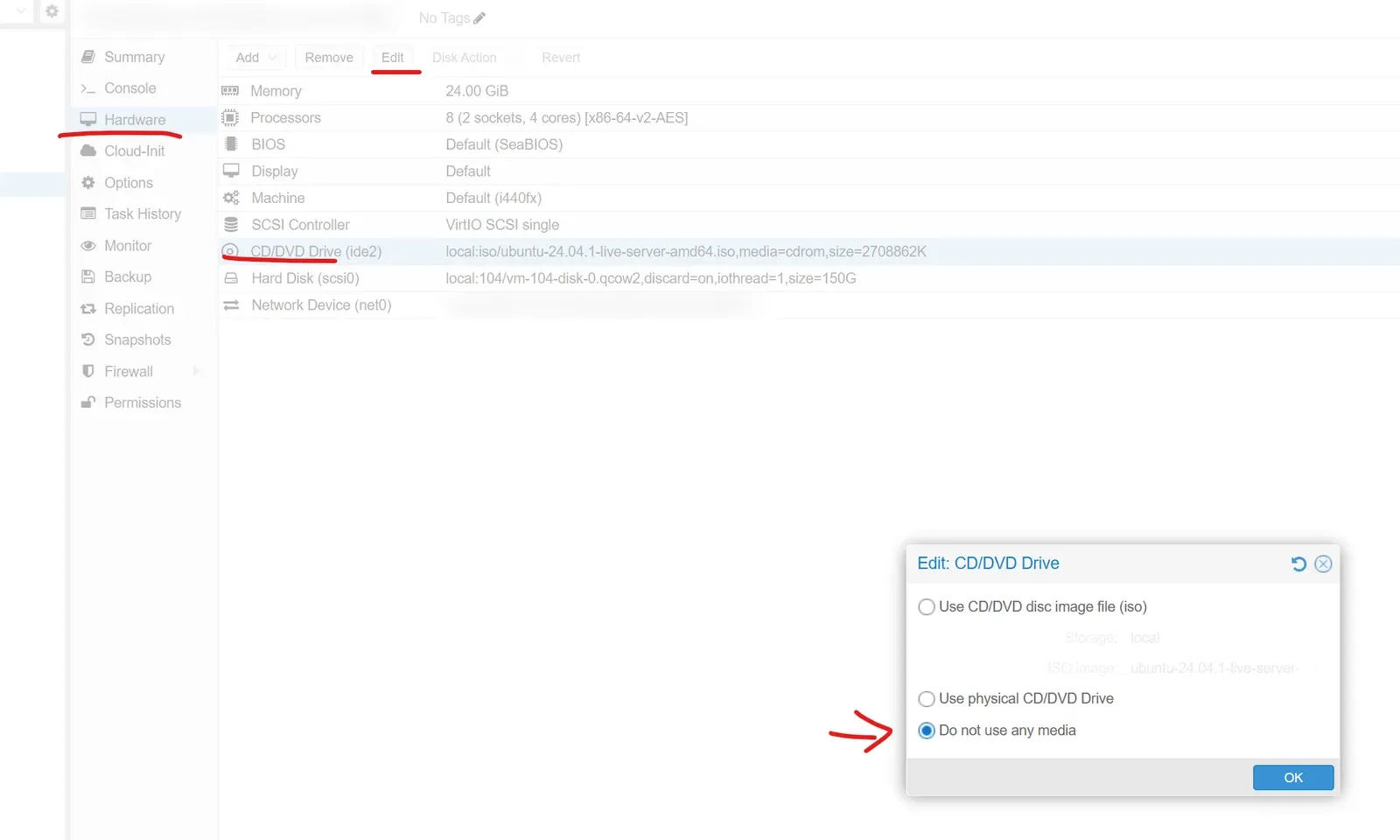Click the 'VirtIO SCSI single' value
The width and height of the screenshot is (1400, 840).
click(502, 225)
